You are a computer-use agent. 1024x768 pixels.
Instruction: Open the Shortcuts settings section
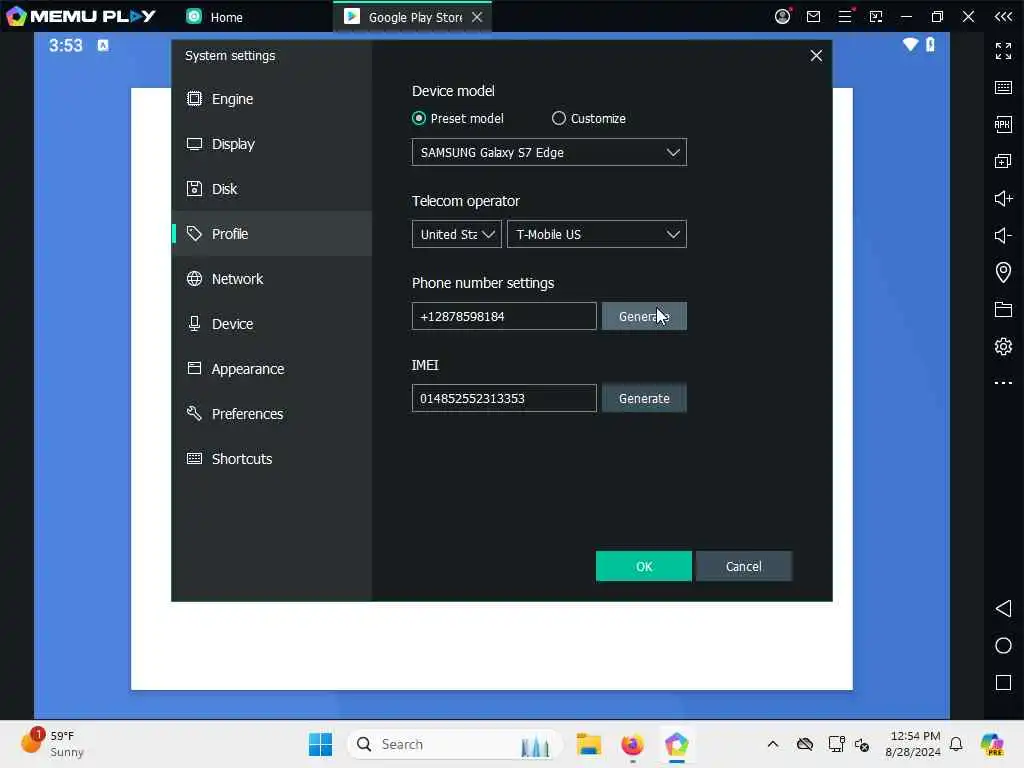272,459
